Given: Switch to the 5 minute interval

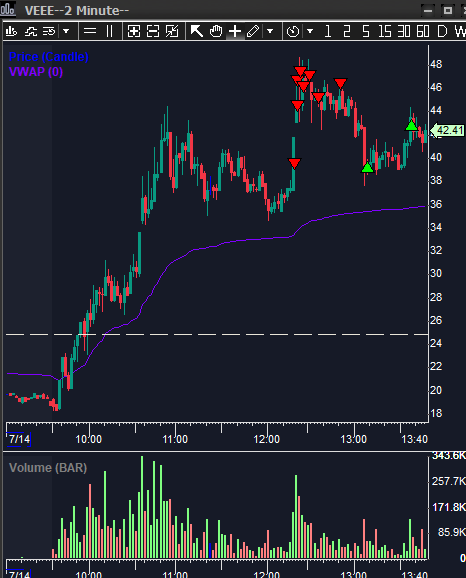Looking at the screenshot, I should point(365,31).
